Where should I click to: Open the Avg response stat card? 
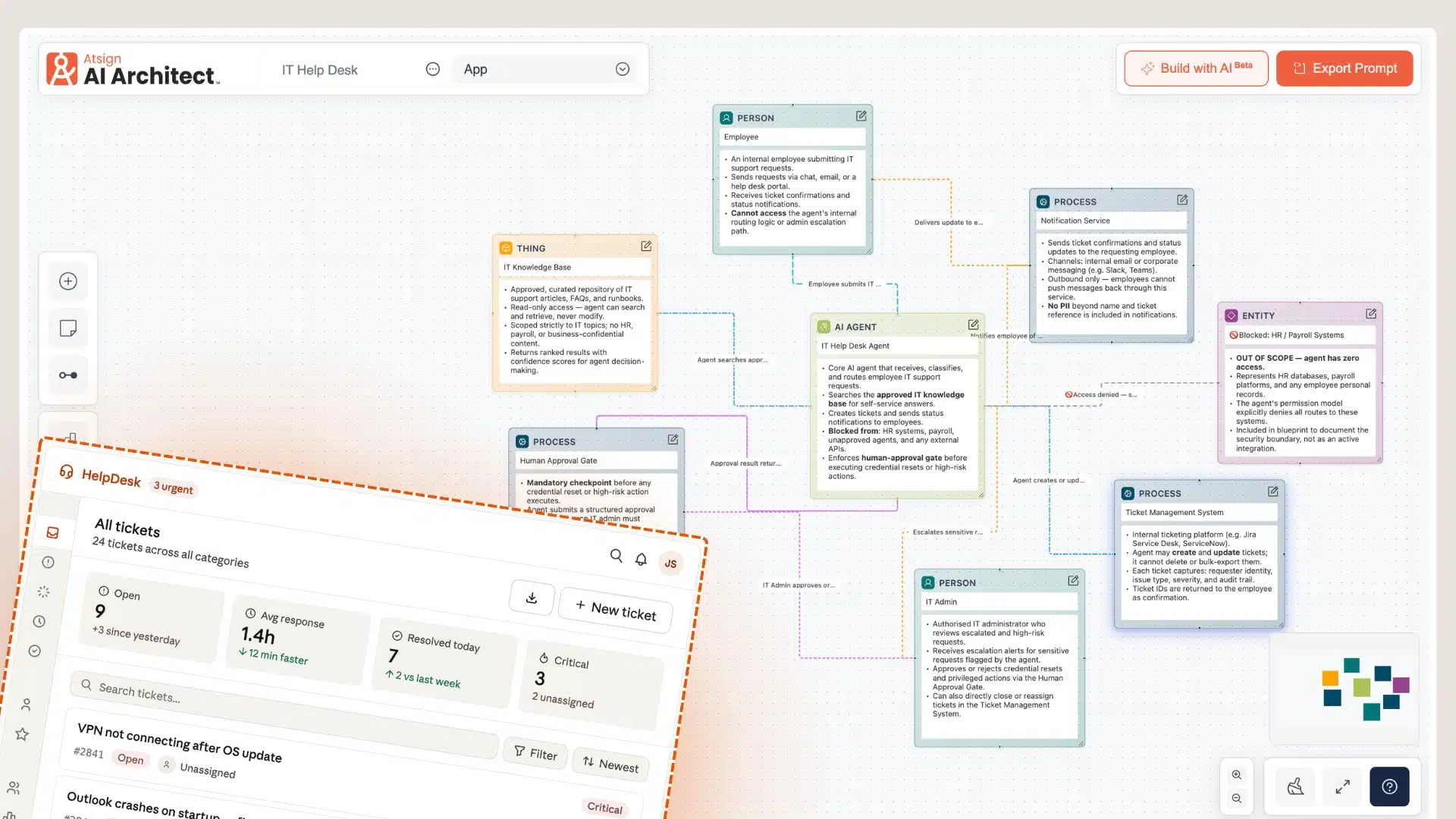pyautogui.click(x=298, y=639)
